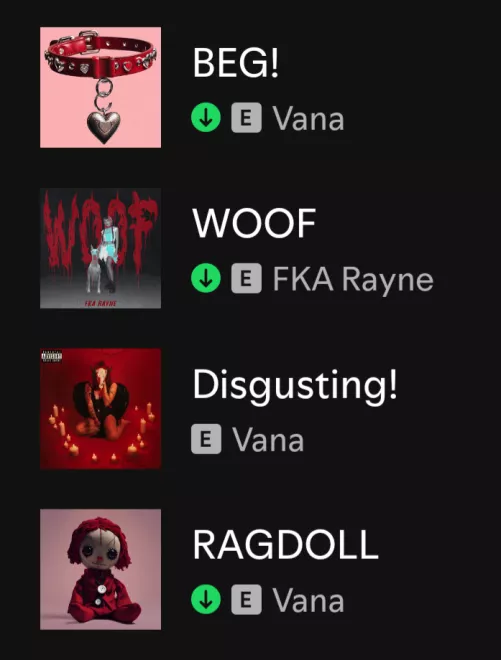Viewport: 501px width, 660px height.
Task: Open the BEG! collar album artwork
Action: click(100, 87)
